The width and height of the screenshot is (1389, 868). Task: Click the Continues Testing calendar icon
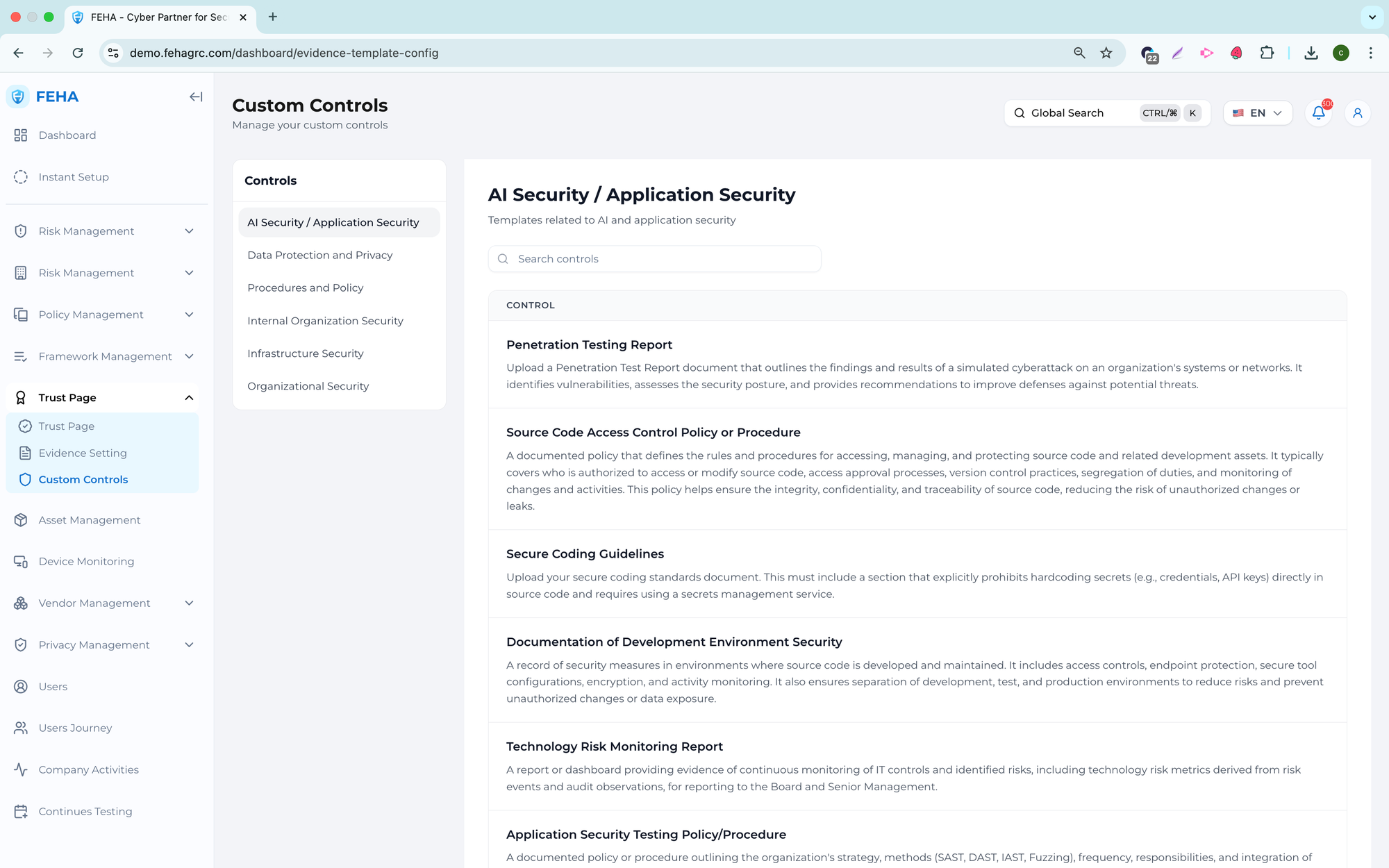(x=21, y=812)
